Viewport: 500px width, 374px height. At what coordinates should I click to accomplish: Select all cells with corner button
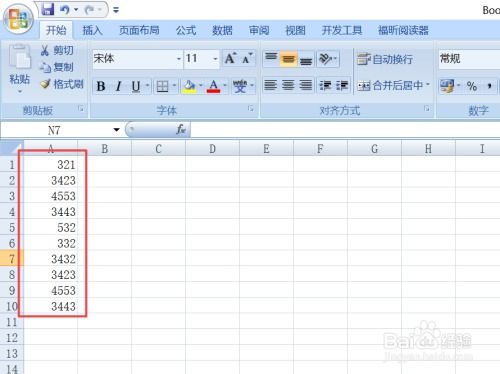(11, 148)
